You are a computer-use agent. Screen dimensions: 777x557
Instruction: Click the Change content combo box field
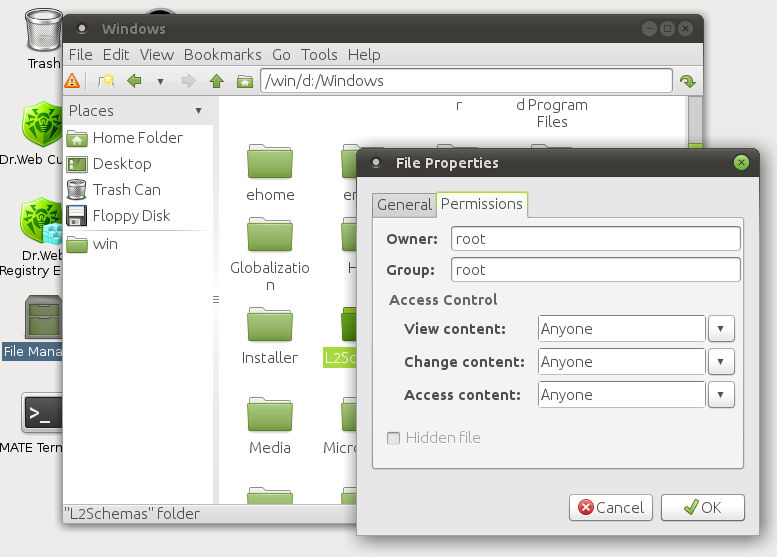point(621,362)
